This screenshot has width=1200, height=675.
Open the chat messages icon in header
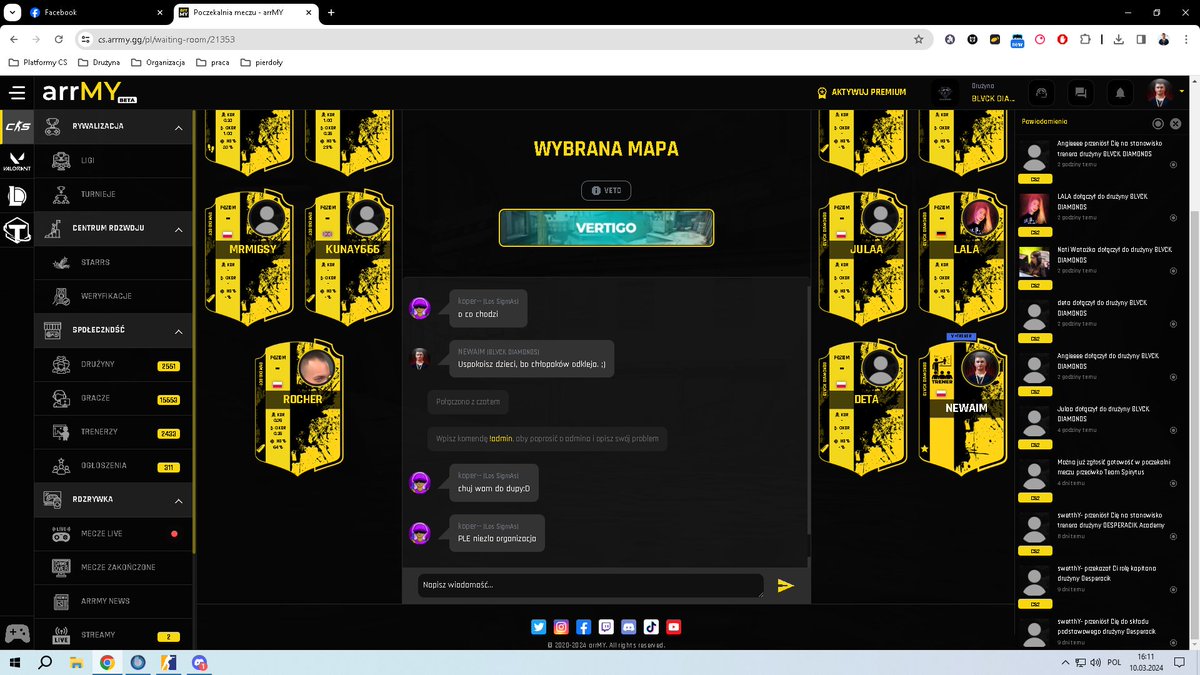coord(1080,92)
